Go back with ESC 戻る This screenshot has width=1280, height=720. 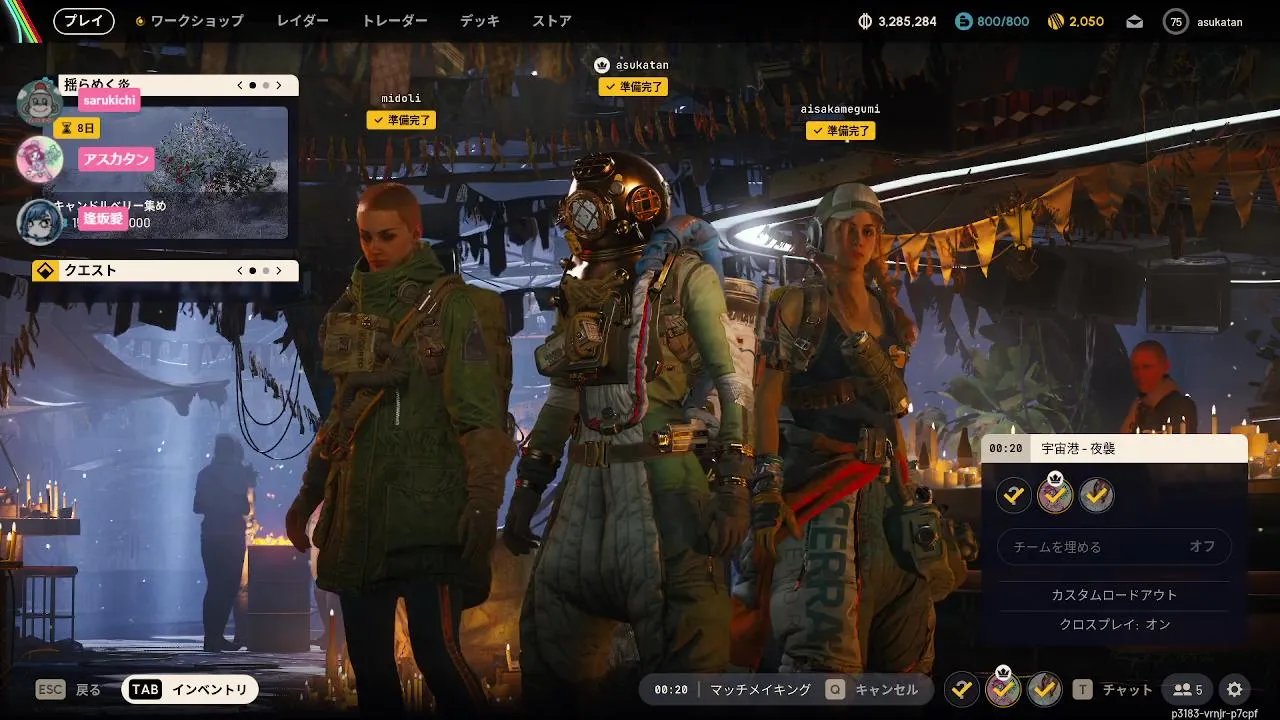click(68, 690)
